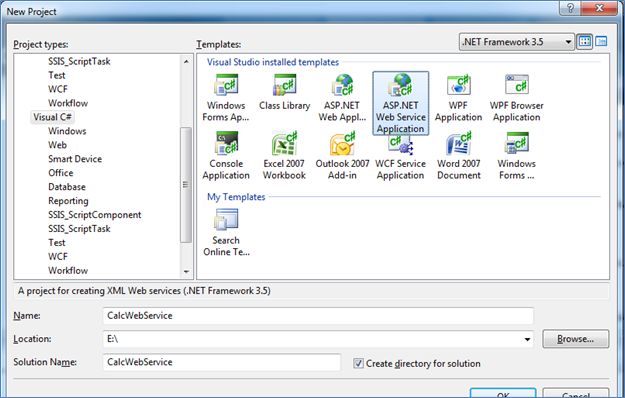The width and height of the screenshot is (625, 398).
Task: Select SSIS_ScriptTask below SSIS_ScriptComponent
Action: tap(79, 229)
